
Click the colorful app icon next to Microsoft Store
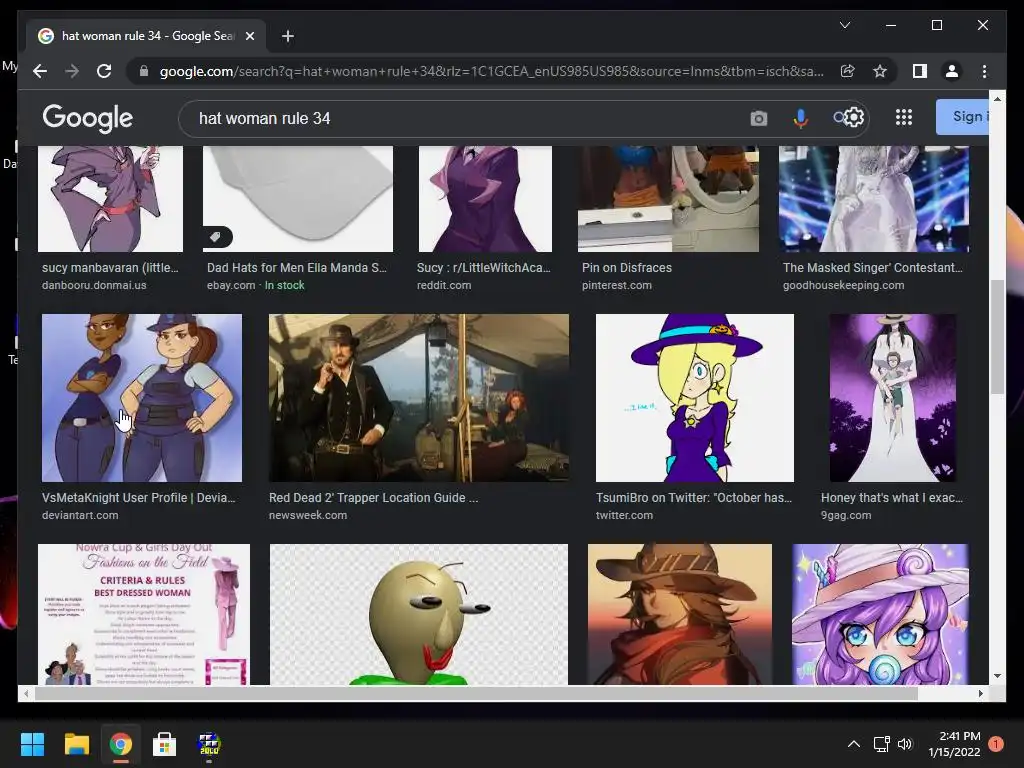(x=209, y=744)
